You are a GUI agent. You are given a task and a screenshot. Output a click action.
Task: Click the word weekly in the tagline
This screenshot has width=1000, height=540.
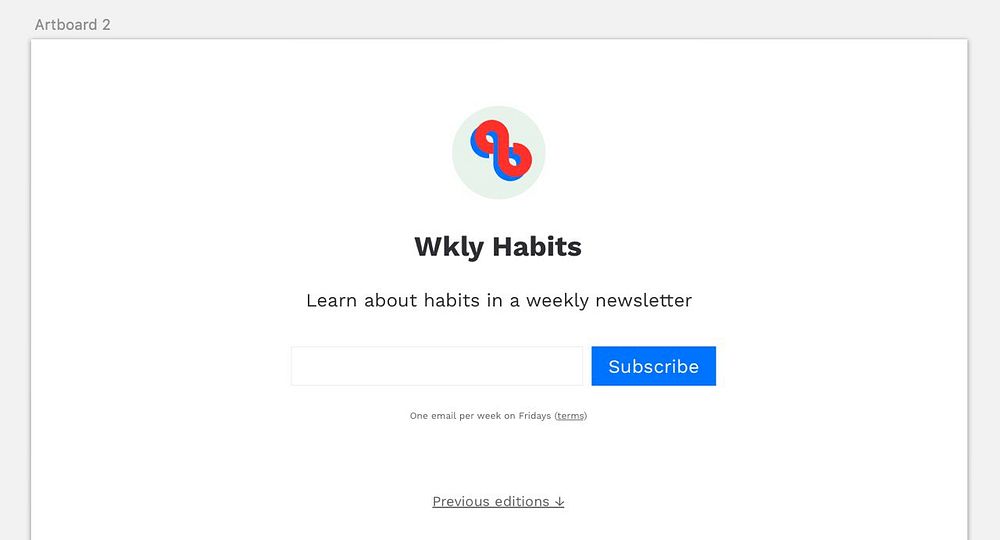point(557,301)
